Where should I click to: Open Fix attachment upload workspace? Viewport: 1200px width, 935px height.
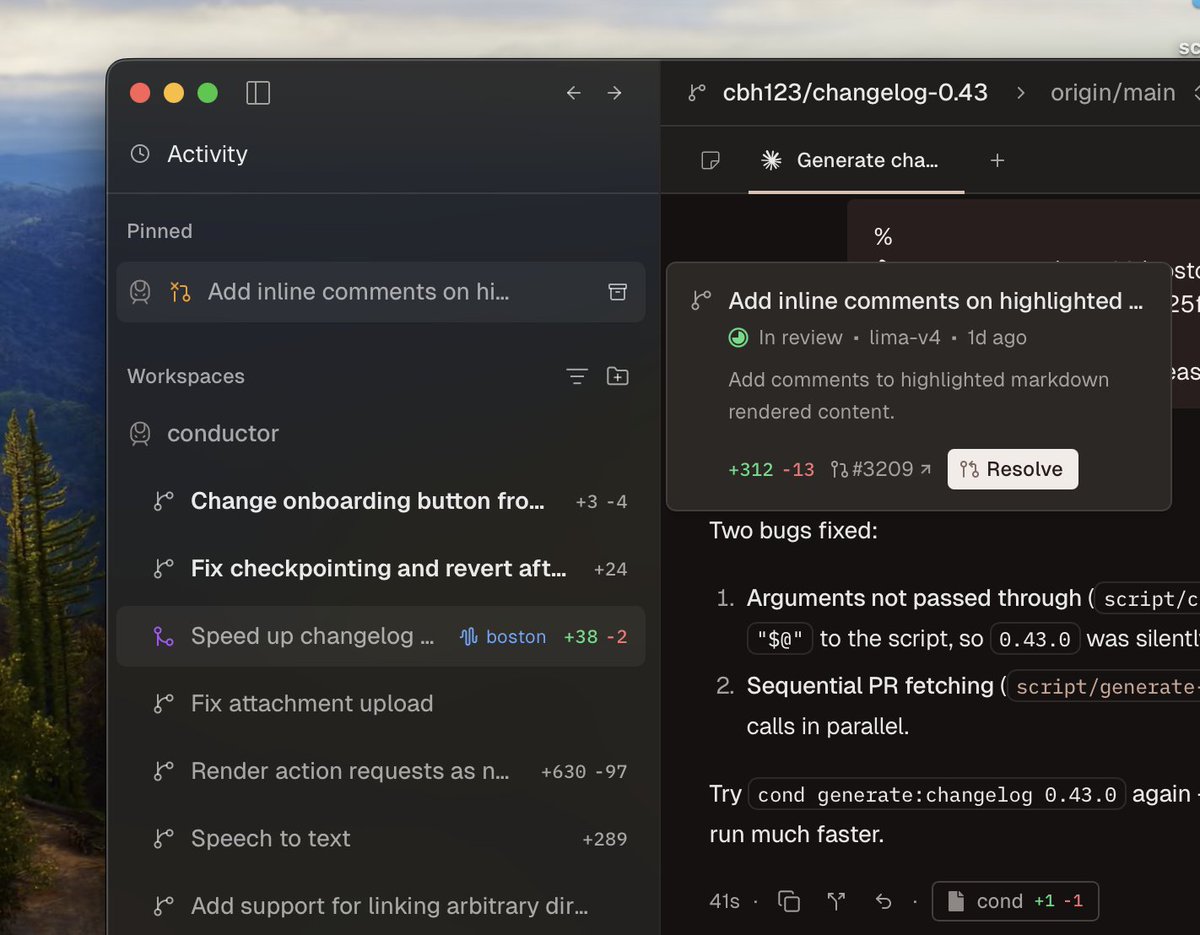coord(380,704)
